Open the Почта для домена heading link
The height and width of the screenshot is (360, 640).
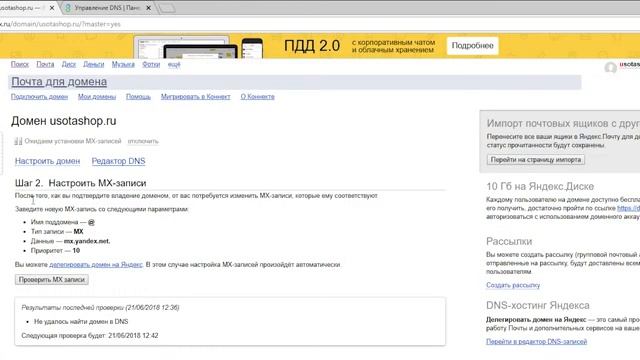tap(59, 82)
